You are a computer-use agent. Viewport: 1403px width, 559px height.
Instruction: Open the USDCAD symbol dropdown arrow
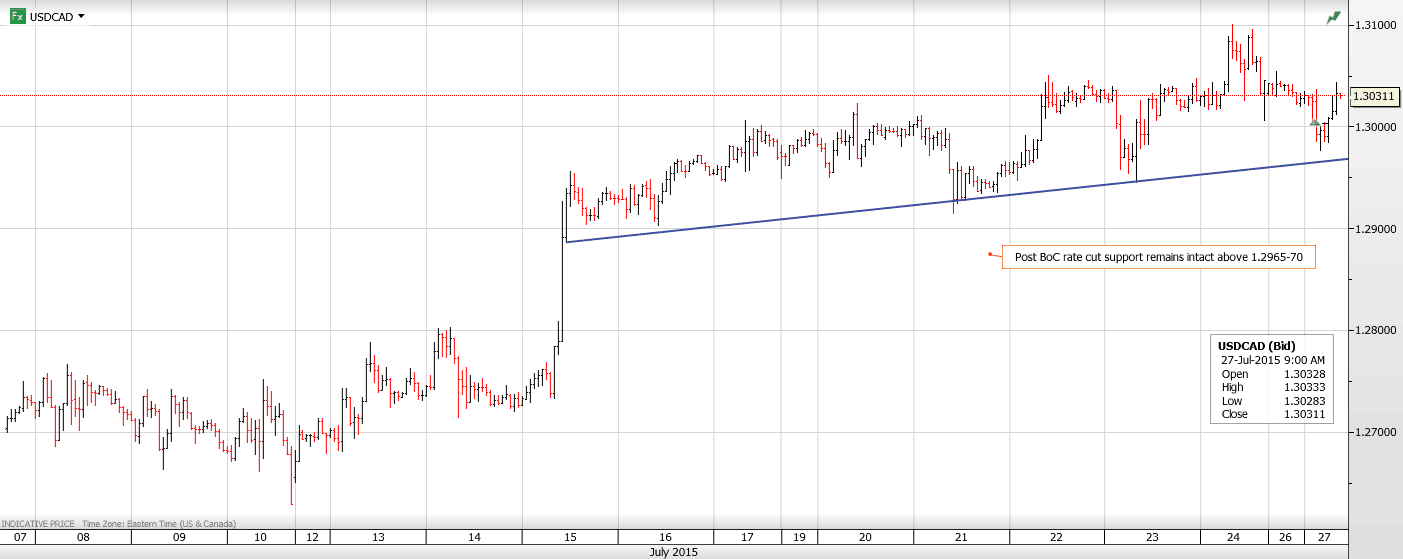tap(81, 16)
